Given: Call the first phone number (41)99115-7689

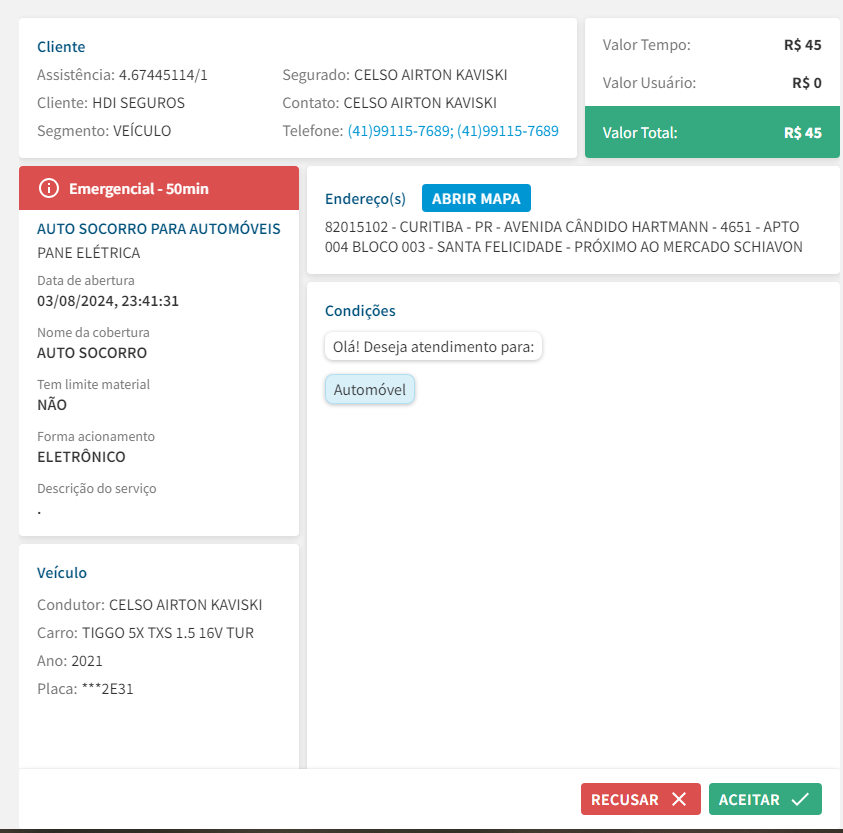Looking at the screenshot, I should click(x=399, y=131).
